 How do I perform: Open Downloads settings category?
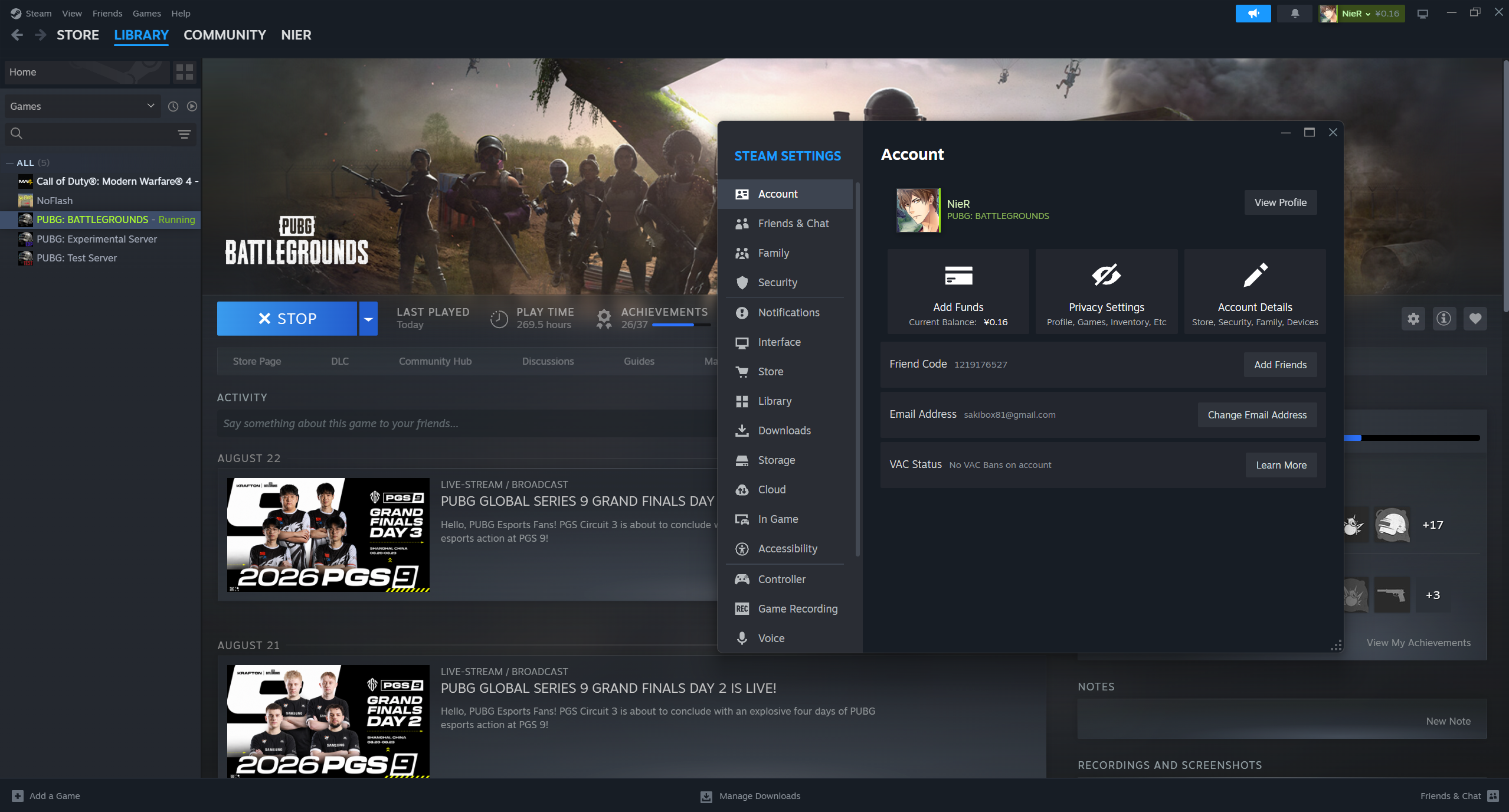pos(785,431)
